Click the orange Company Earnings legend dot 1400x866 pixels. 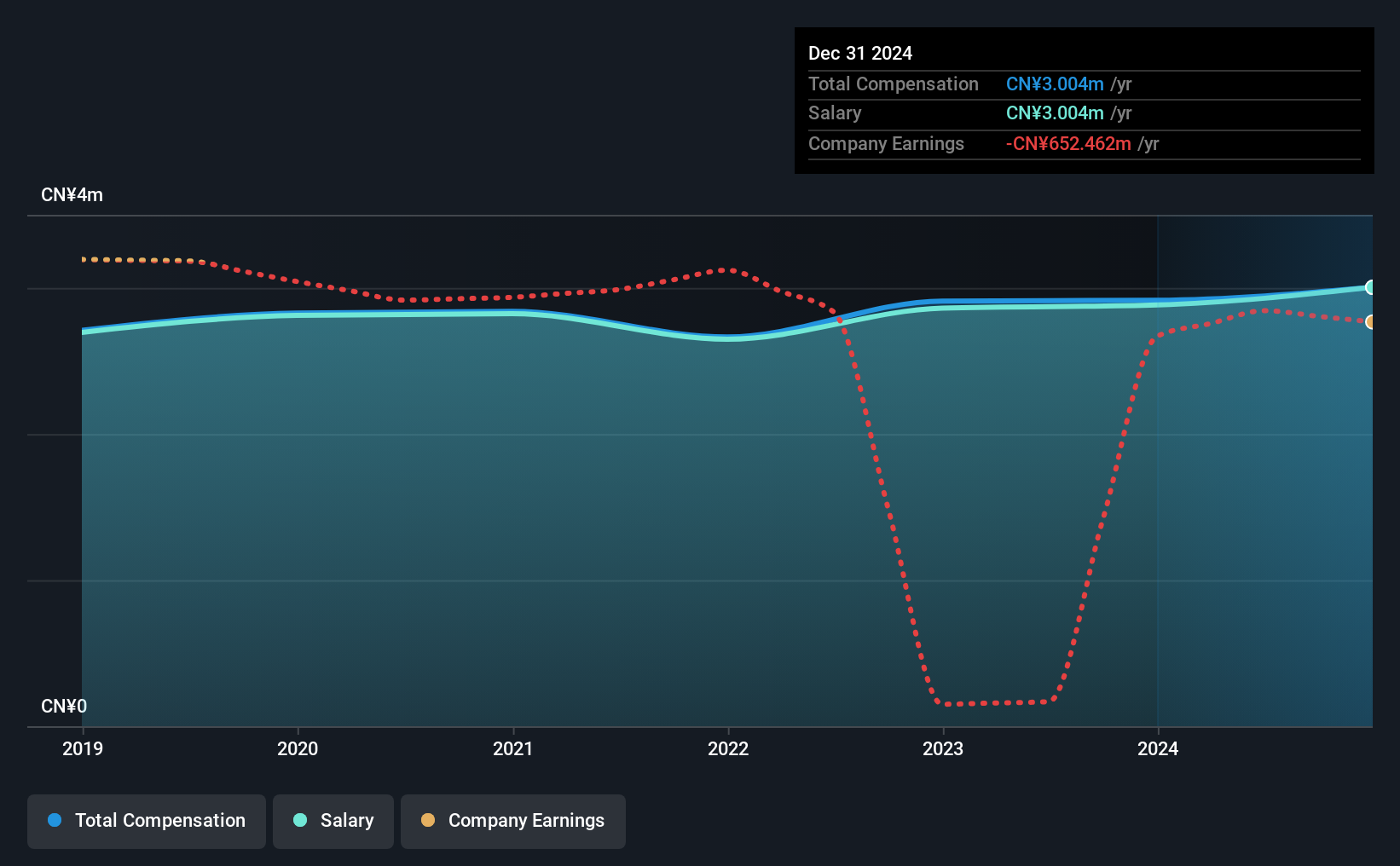(x=428, y=820)
